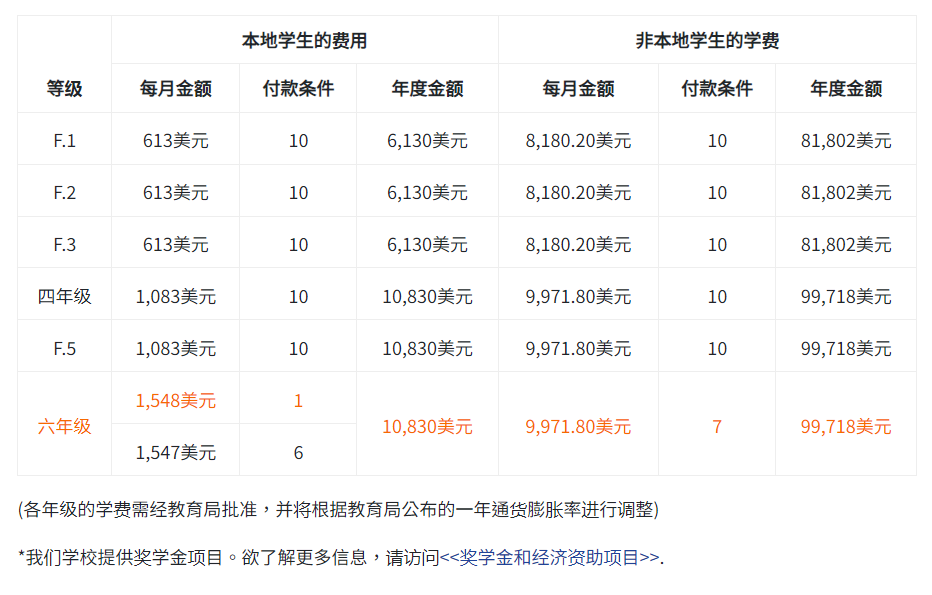Select the F.5 row label
Viewport: 932px width, 595px height.
point(64,348)
